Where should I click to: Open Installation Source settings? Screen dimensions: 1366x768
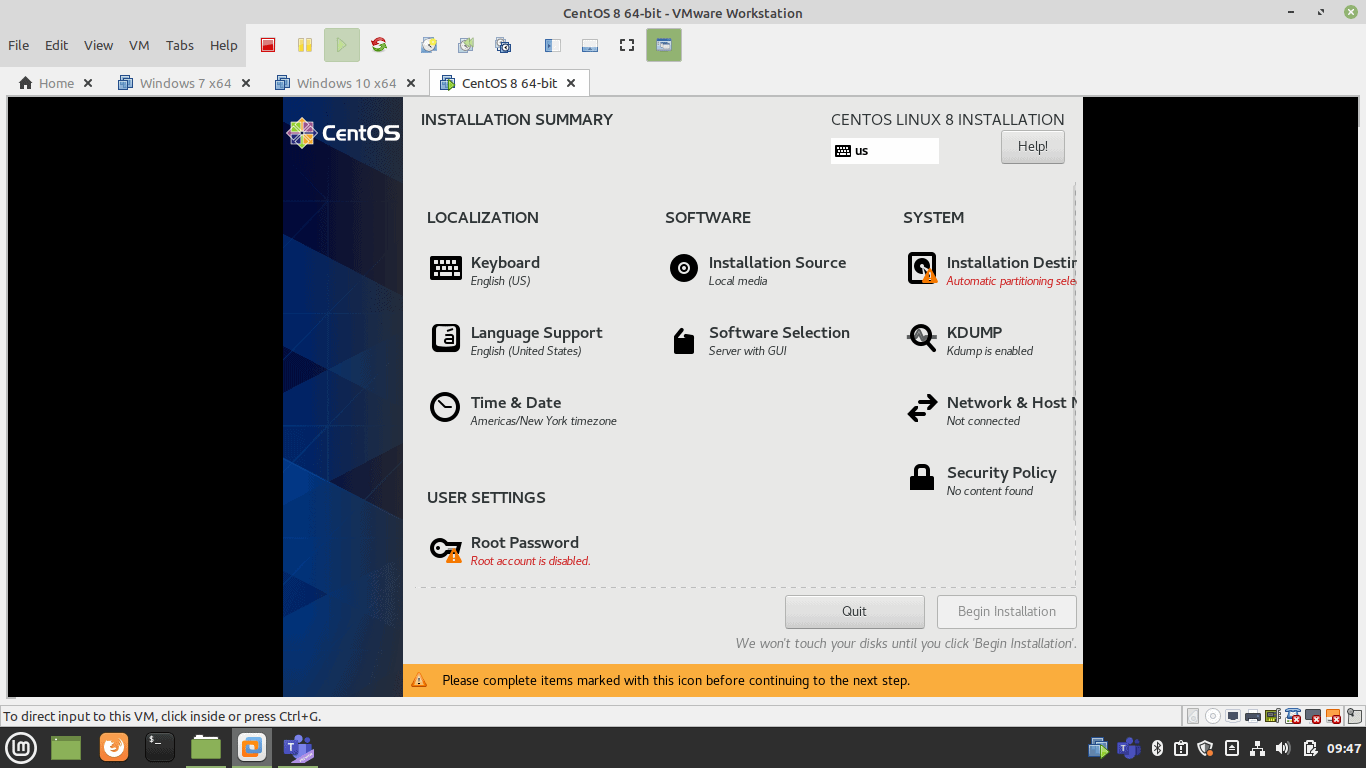[x=757, y=270]
